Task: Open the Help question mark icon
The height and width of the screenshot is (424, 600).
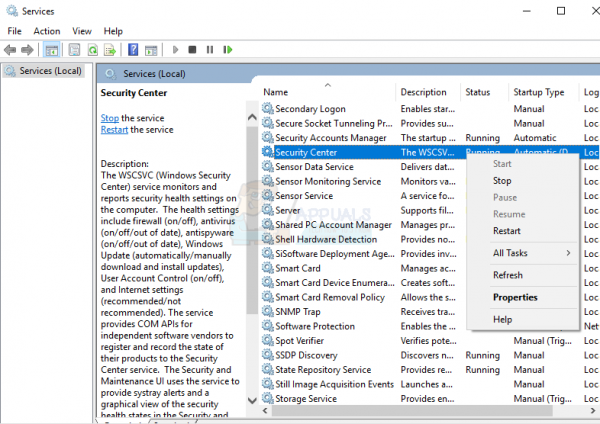Action: point(133,50)
